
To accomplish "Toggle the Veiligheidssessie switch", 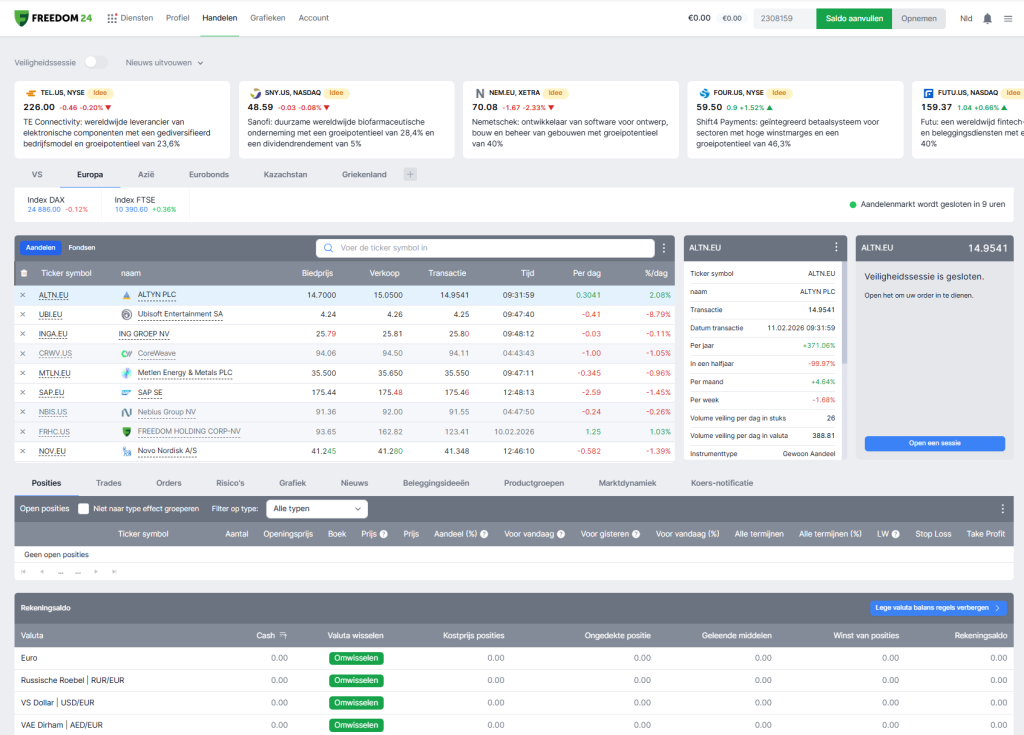I will 95,62.
